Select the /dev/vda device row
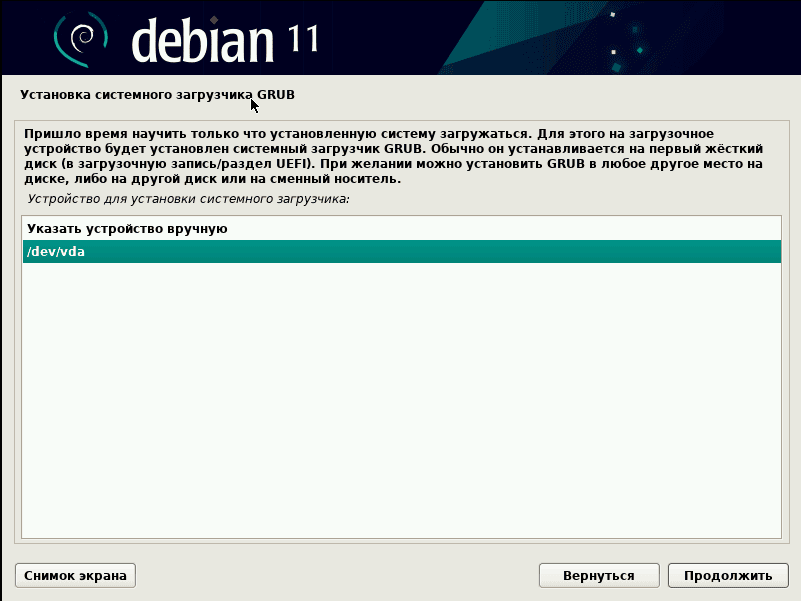Image resolution: width=801 pixels, height=601 pixels. point(402,251)
